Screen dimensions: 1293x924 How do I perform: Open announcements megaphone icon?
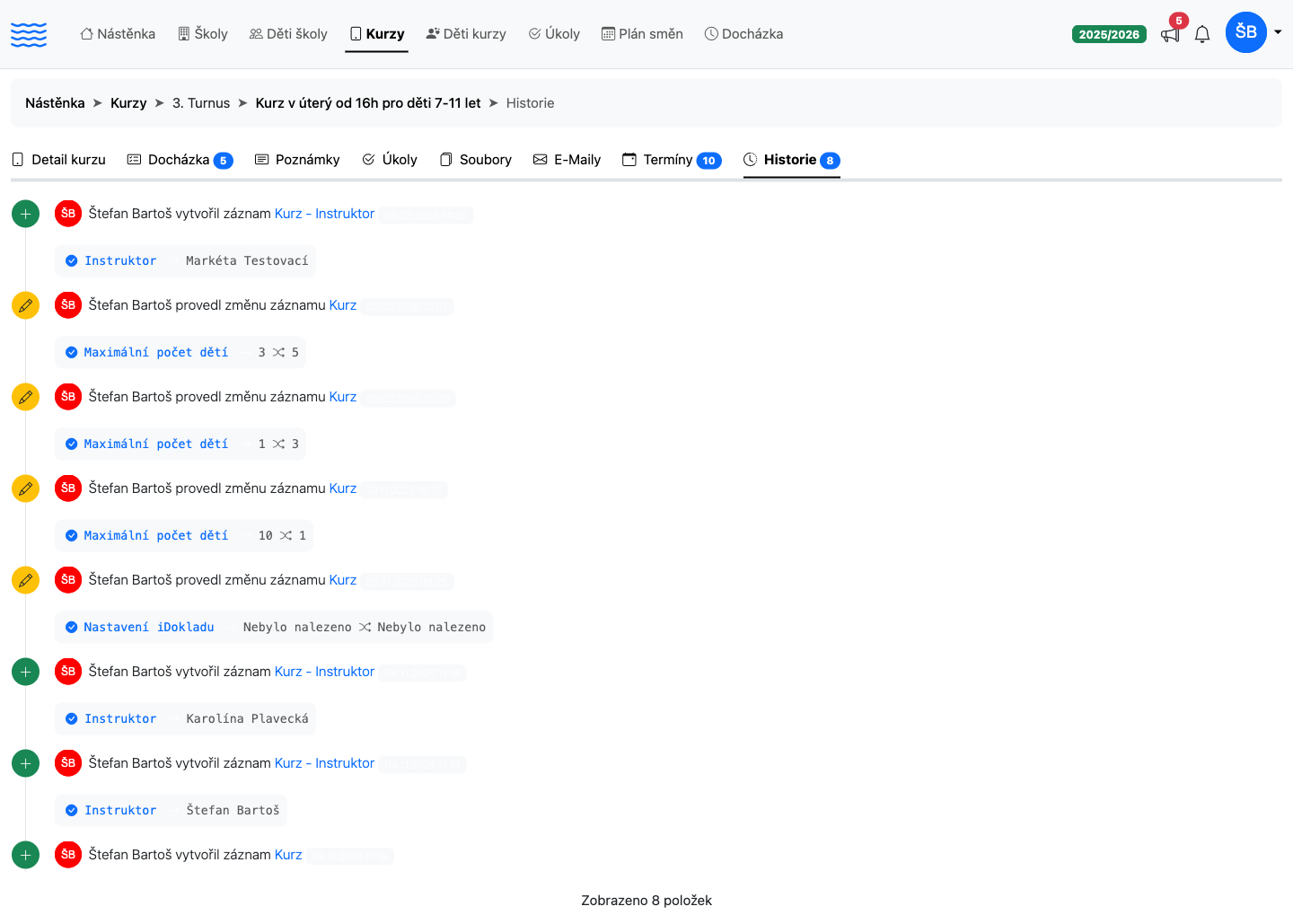click(1170, 35)
